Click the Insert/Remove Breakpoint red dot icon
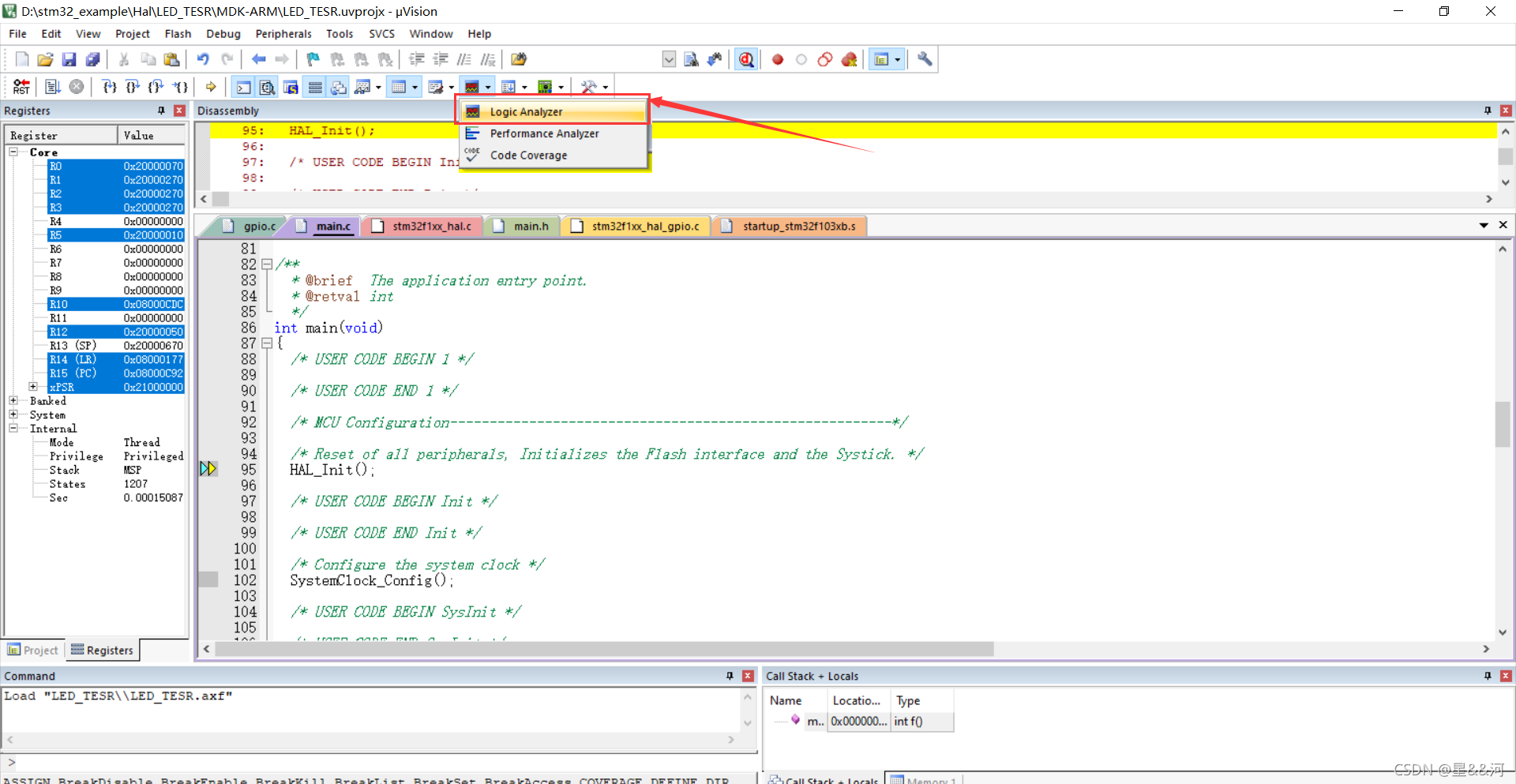This screenshot has width=1516, height=784. 777,59
